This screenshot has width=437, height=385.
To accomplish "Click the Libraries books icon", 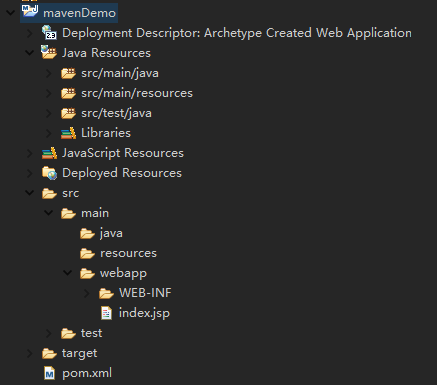I will (68, 133).
